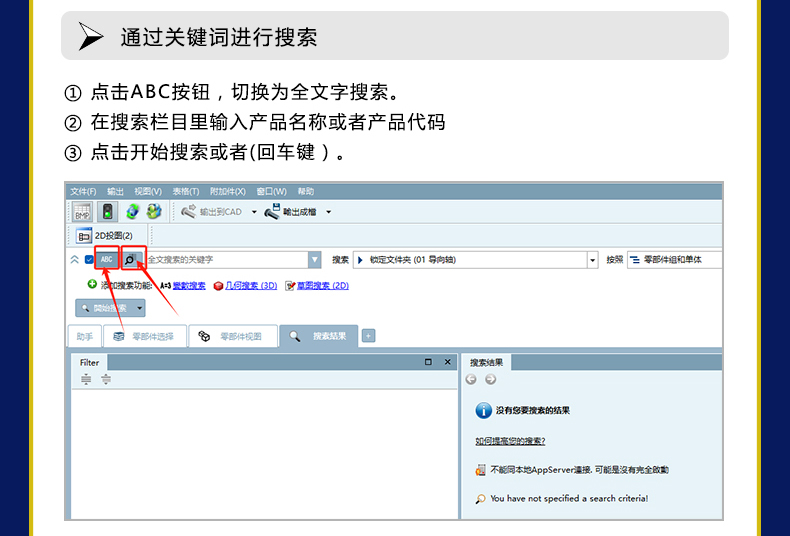Click the 如何提高您的搜索? link
790x536 pixels.
pyautogui.click(x=510, y=441)
